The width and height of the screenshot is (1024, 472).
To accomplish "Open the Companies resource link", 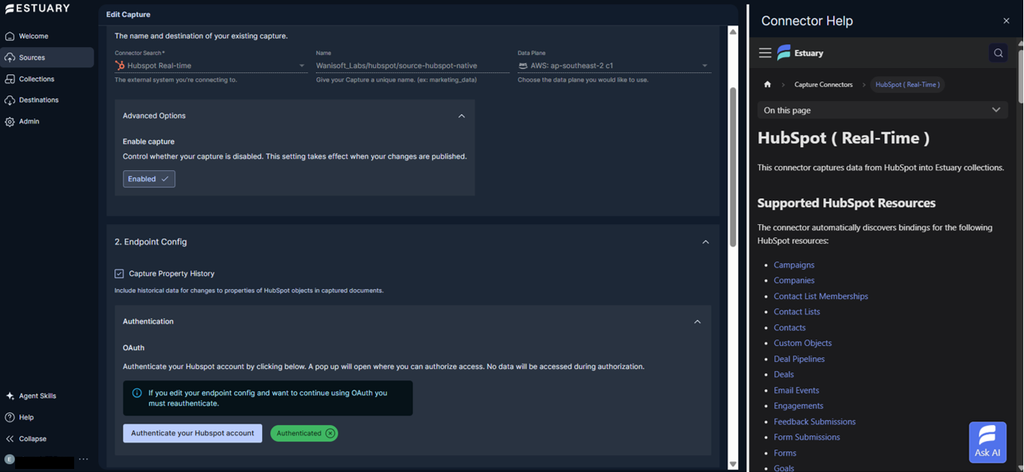I will (x=794, y=280).
